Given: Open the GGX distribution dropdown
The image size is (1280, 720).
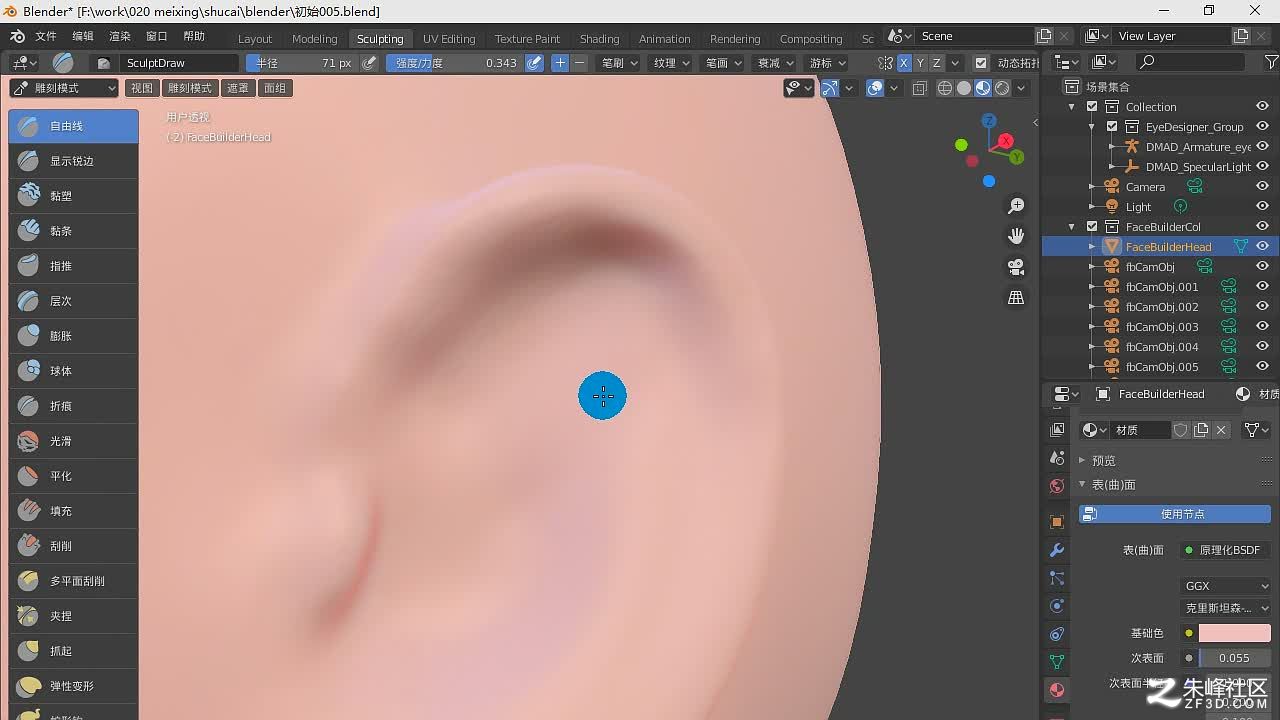Looking at the screenshot, I should coord(1226,586).
